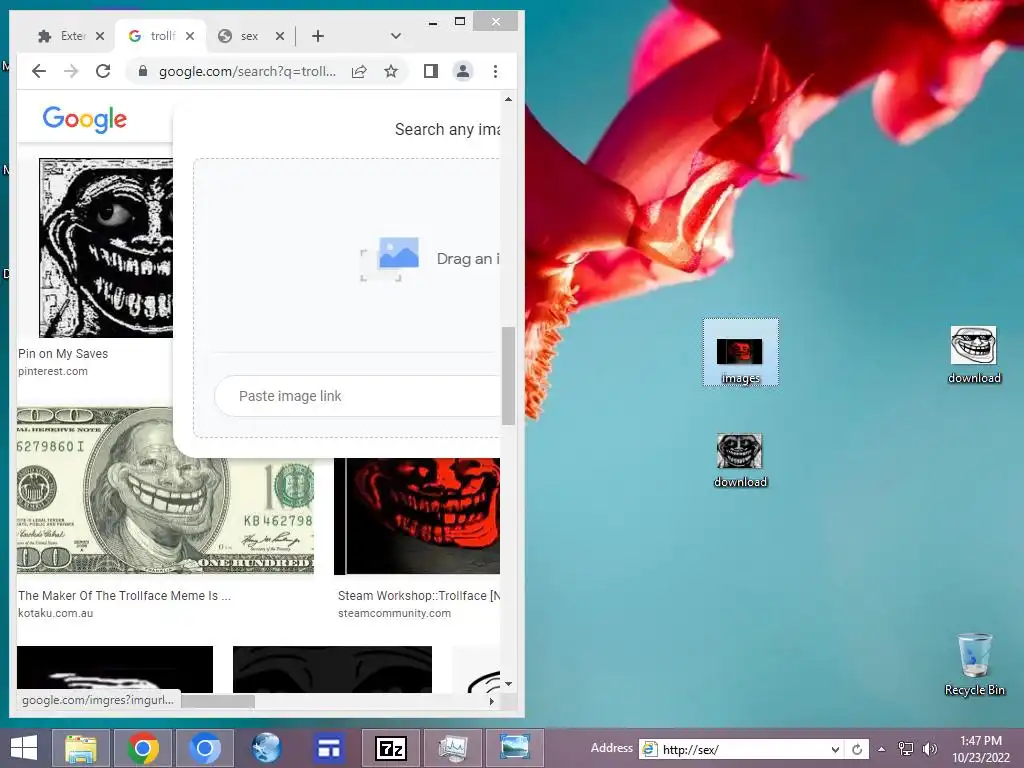Select the dark trollface download icon
Image resolution: width=1024 pixels, height=768 pixels.
point(740,460)
